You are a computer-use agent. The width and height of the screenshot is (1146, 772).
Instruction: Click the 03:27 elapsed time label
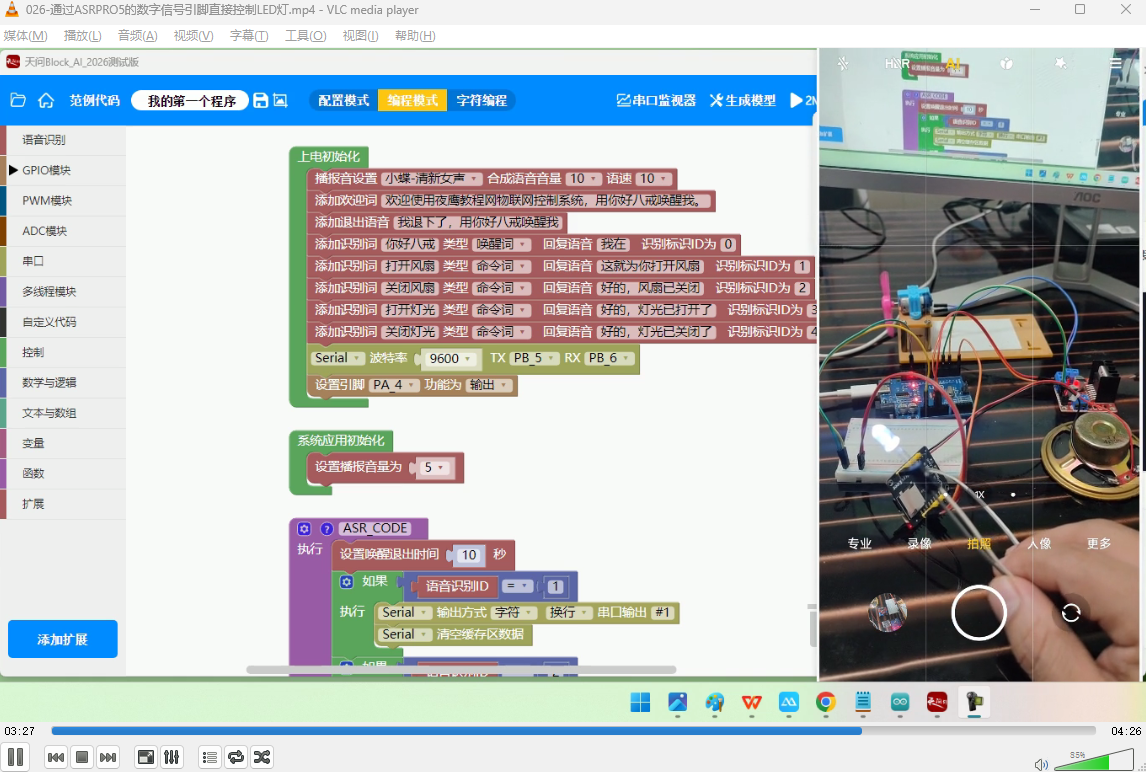coord(20,730)
